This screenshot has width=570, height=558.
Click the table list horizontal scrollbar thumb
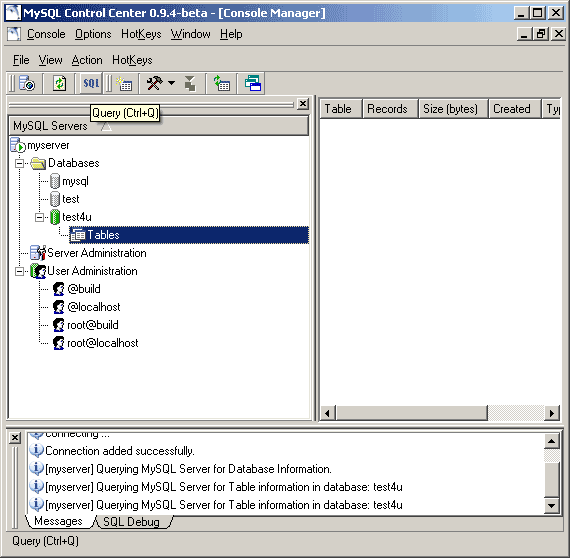coord(412,413)
